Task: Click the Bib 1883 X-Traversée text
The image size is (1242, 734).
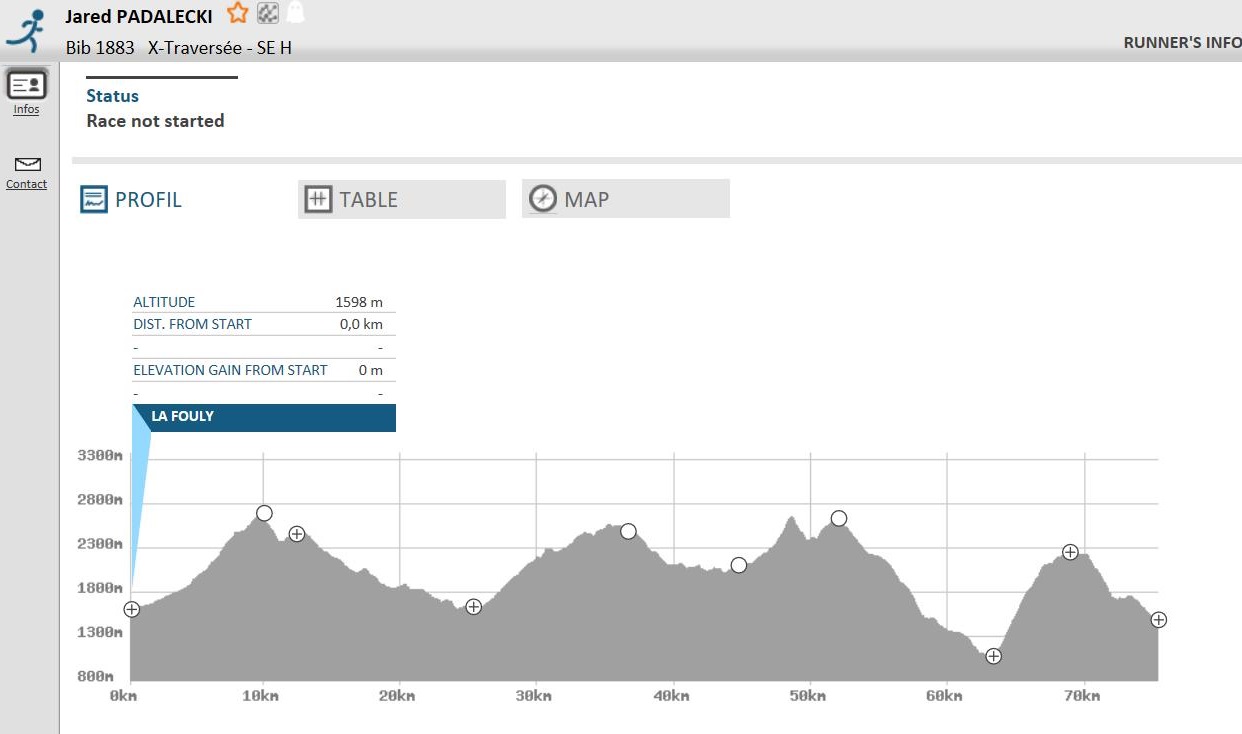Action: [x=179, y=47]
